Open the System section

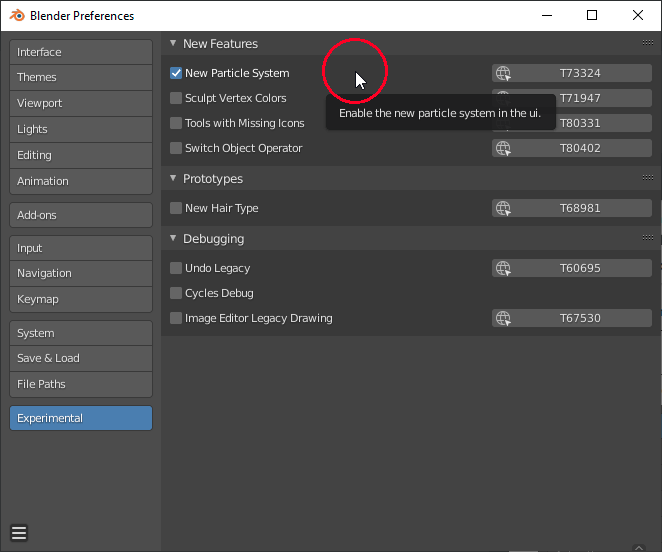pyautogui.click(x=81, y=333)
